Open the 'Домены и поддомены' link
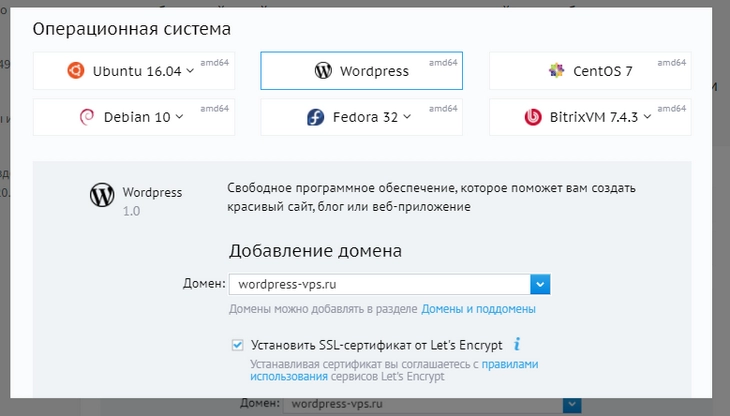This screenshot has width=730, height=416. click(478, 309)
